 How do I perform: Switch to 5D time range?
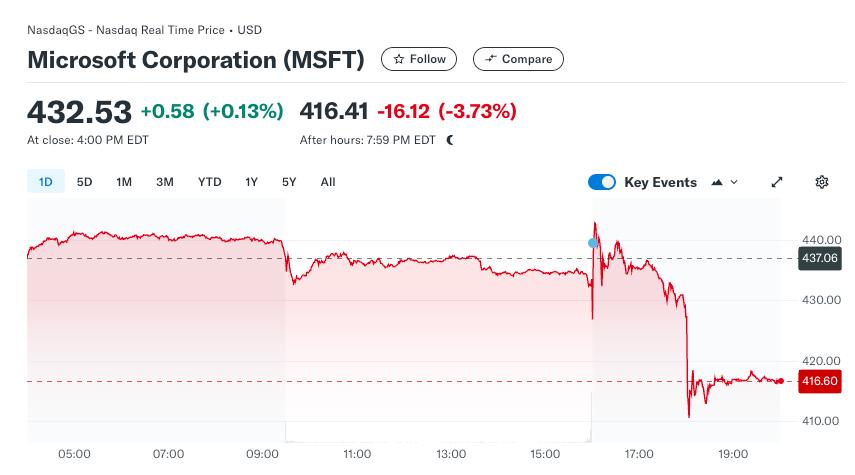85,182
